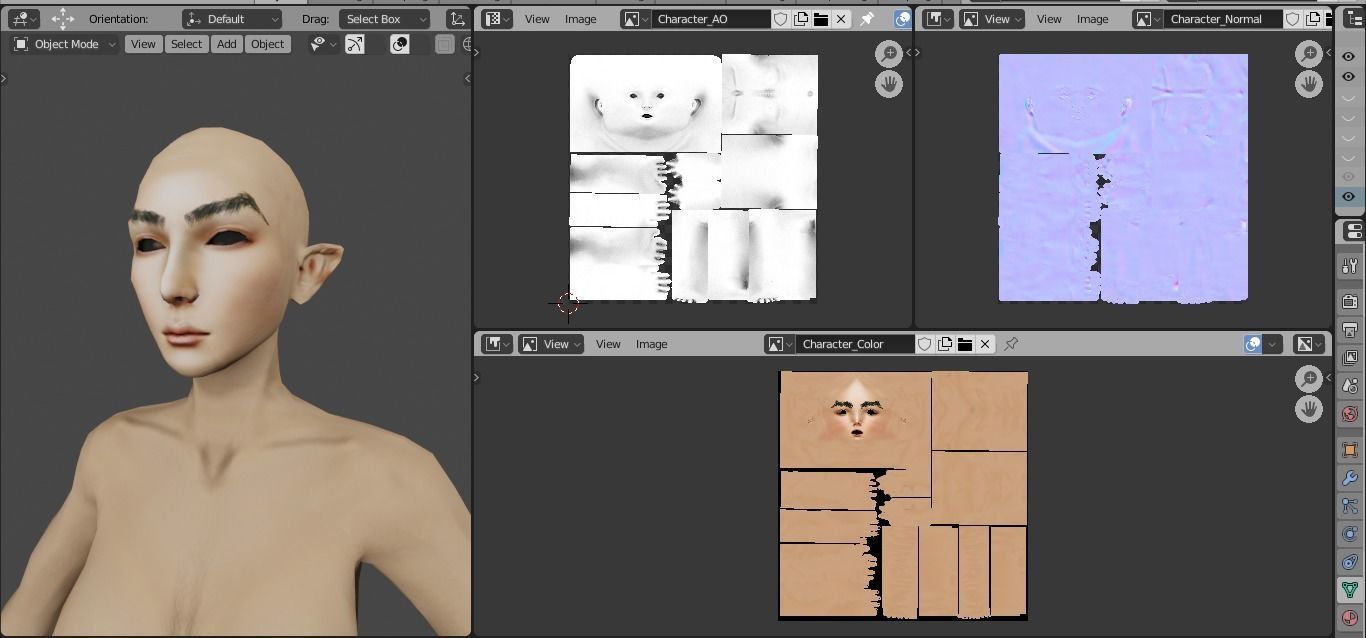Viewport: 1366px width, 638px height.
Task: Open the Character_Color editor type dropdown
Action: tap(497, 344)
